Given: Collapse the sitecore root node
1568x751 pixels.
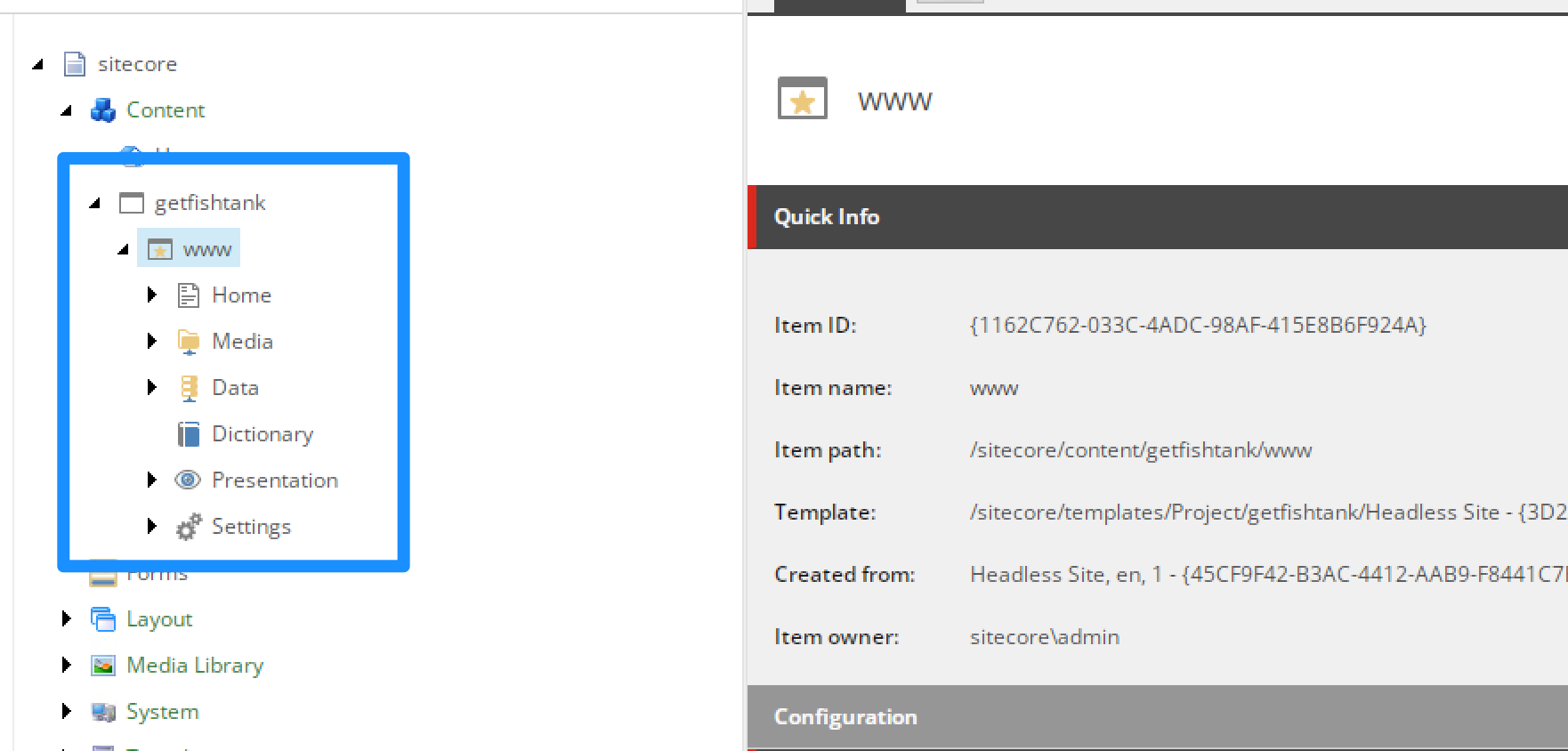Looking at the screenshot, I should tap(37, 64).
